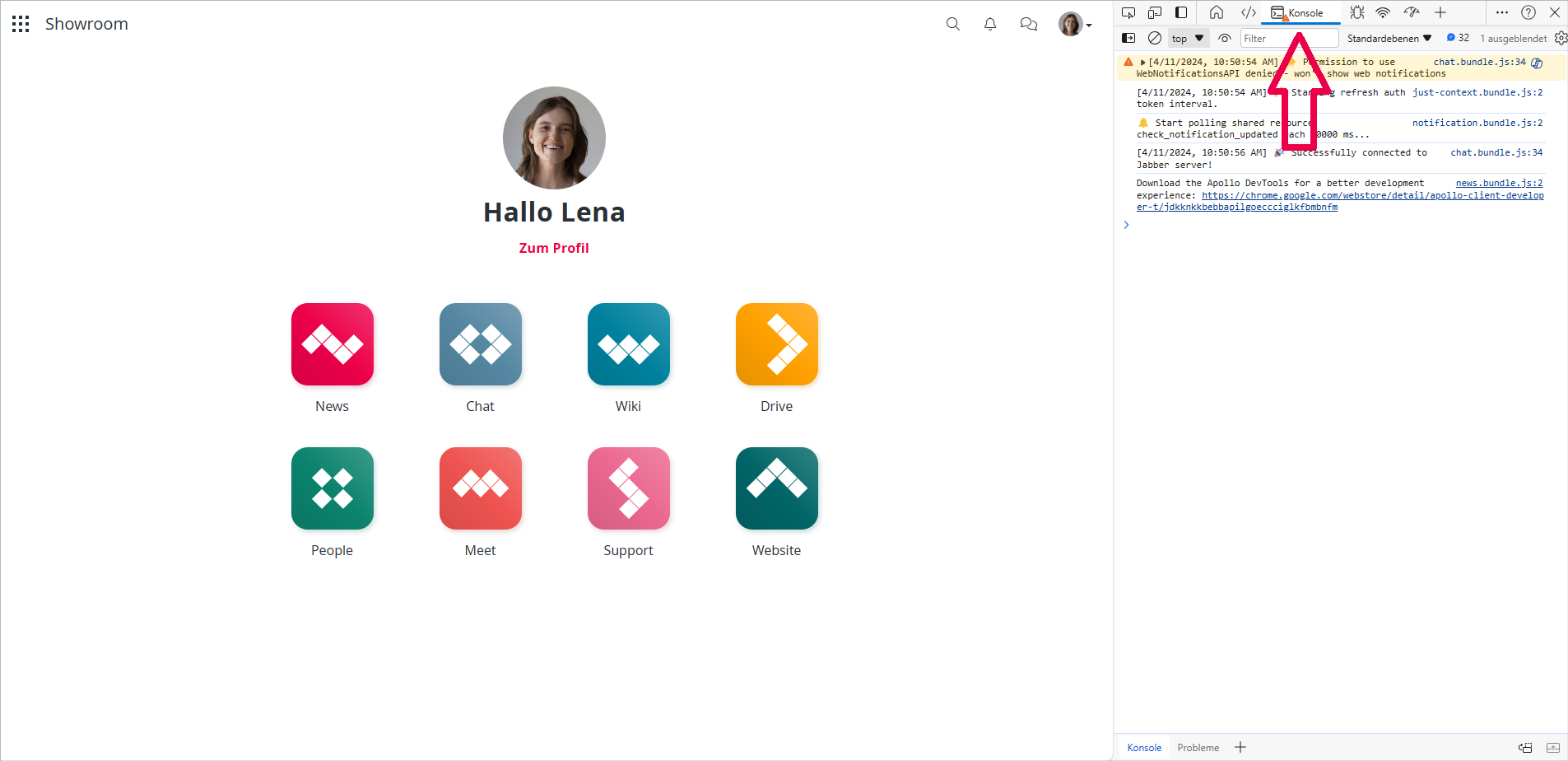Toggle device emulation mode

tap(1155, 12)
